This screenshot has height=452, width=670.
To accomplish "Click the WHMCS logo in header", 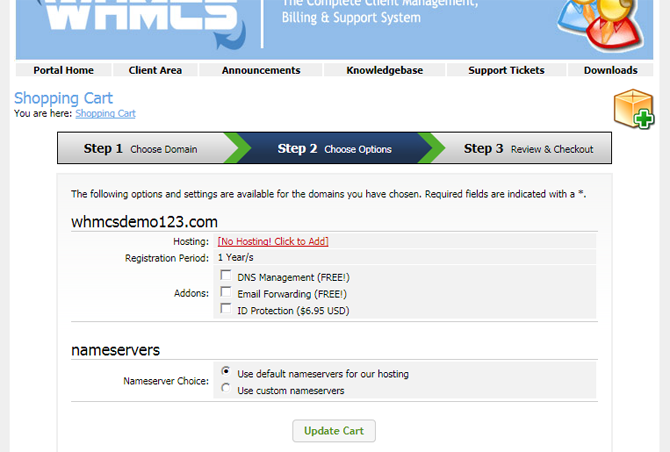I will (x=143, y=23).
